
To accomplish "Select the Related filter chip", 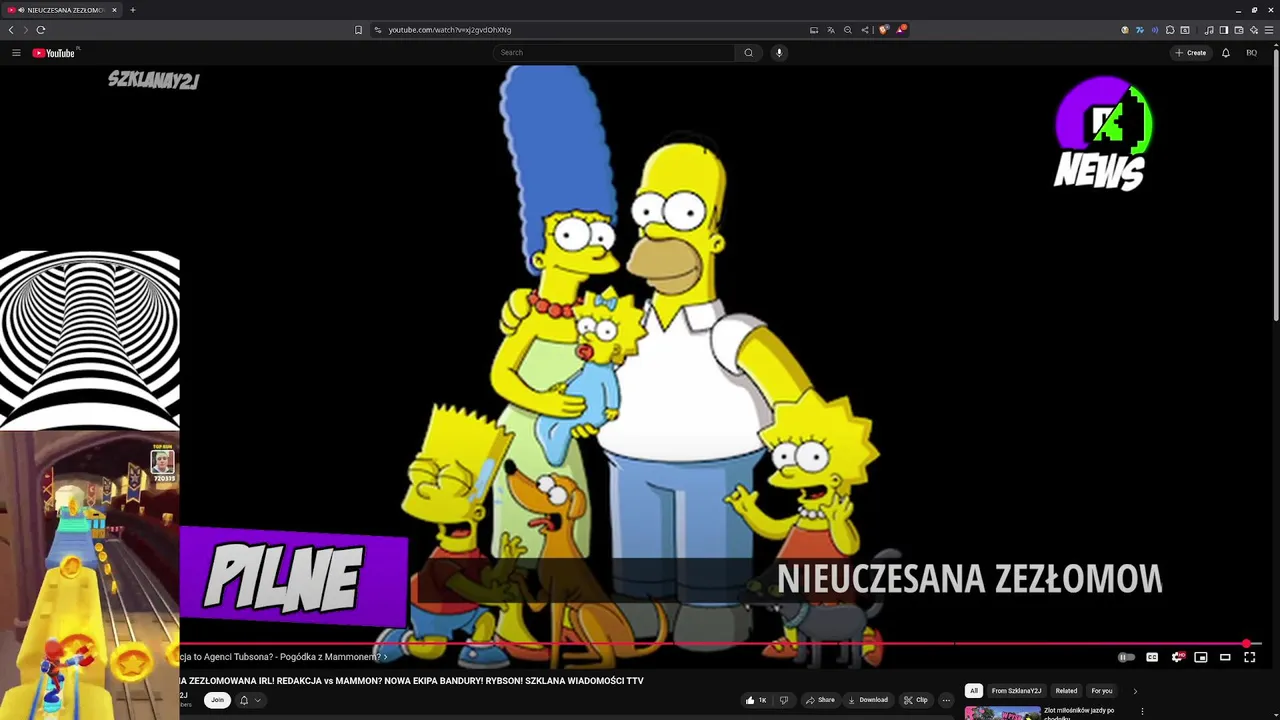I will (1066, 691).
